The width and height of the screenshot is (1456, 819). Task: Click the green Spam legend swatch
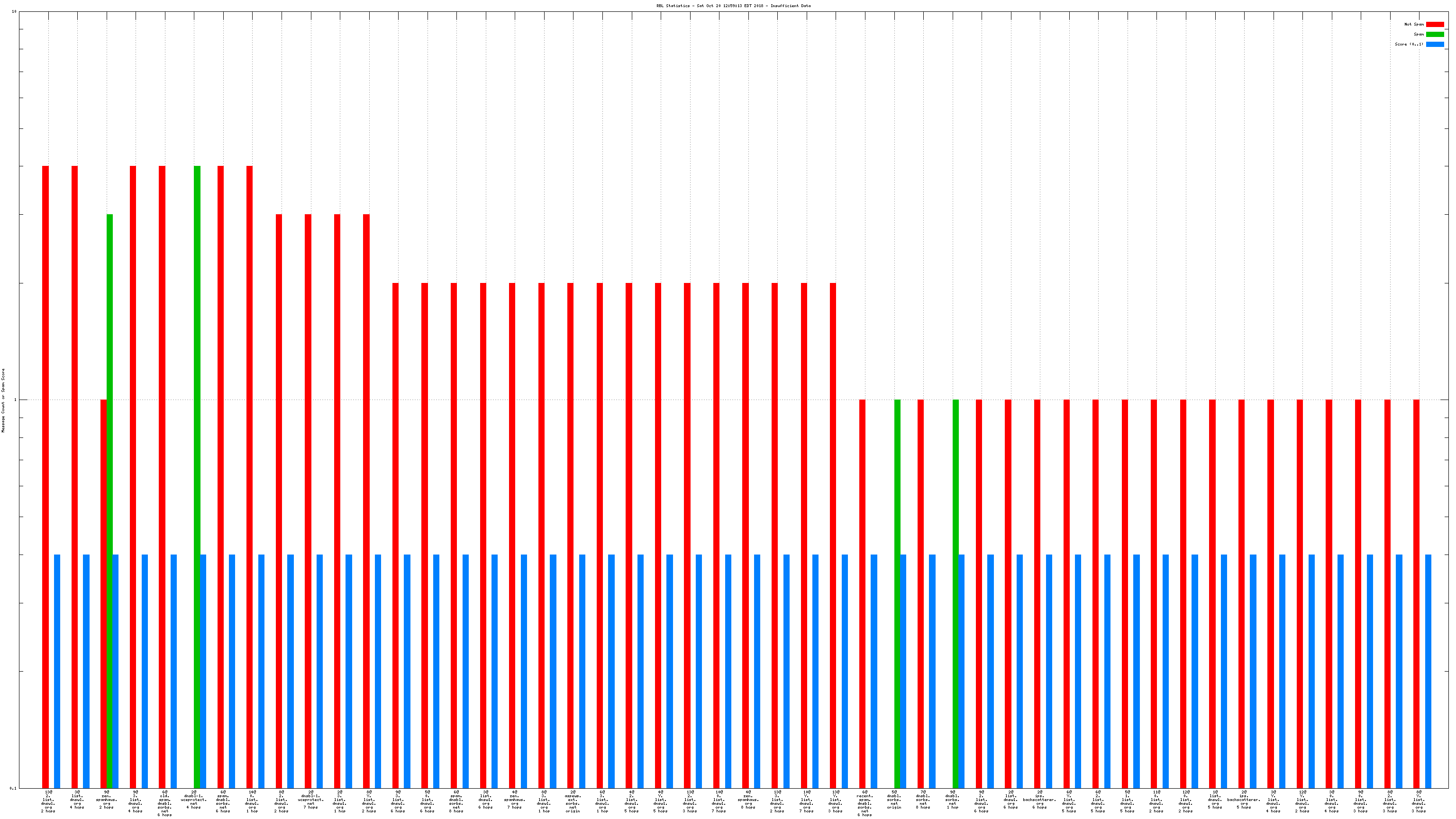(x=1435, y=35)
